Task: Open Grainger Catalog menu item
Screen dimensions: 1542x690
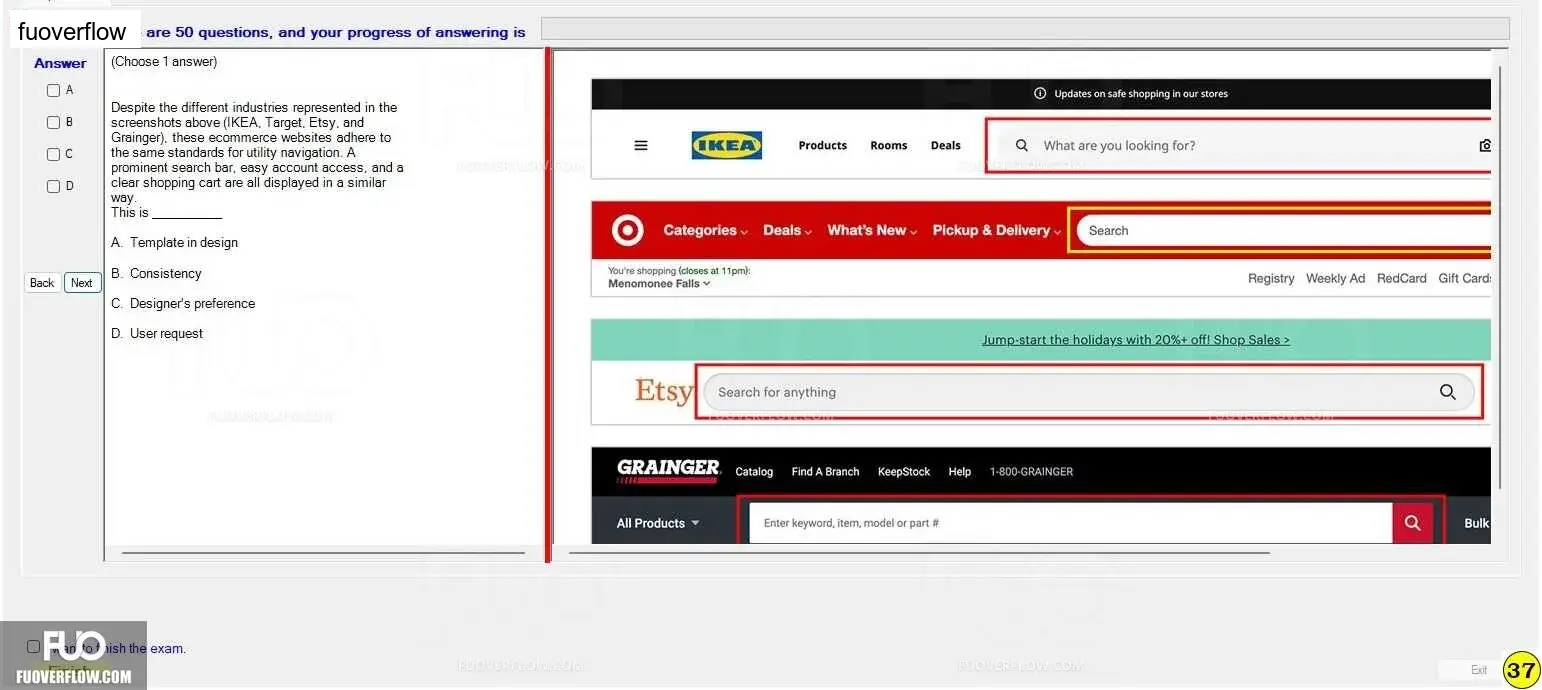Action: 754,471
